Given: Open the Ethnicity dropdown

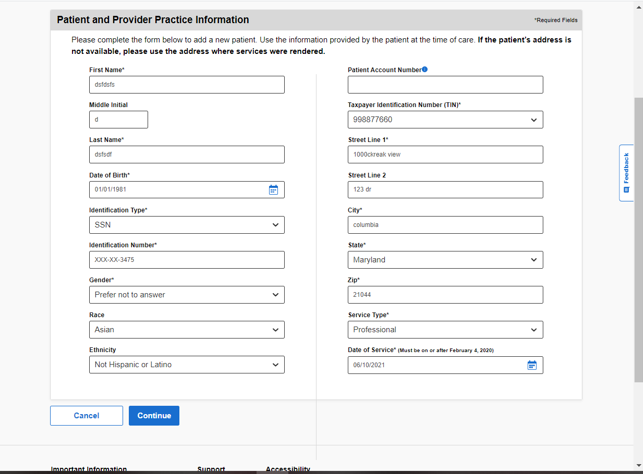Looking at the screenshot, I should [x=186, y=365].
